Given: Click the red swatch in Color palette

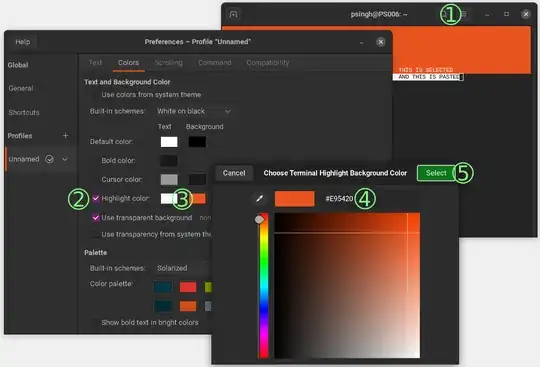Looking at the screenshot, I should [x=188, y=287].
